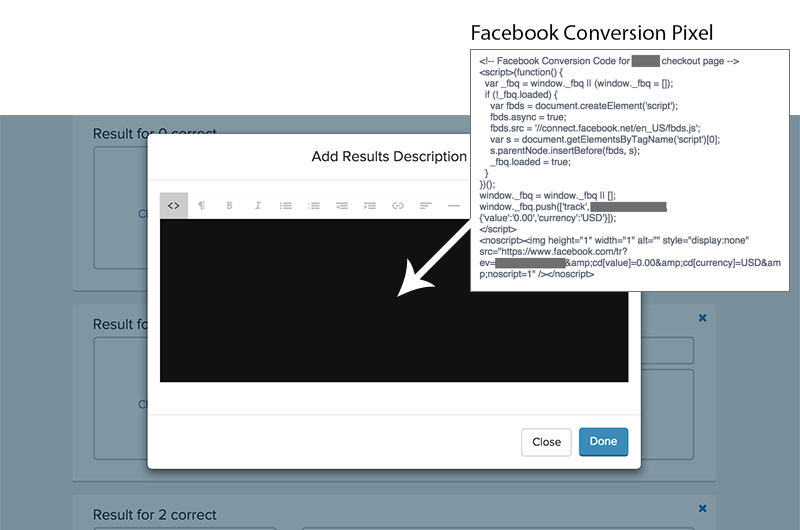Apply bold formatting in editor toolbar
This screenshot has width=800, height=530.
click(x=230, y=206)
